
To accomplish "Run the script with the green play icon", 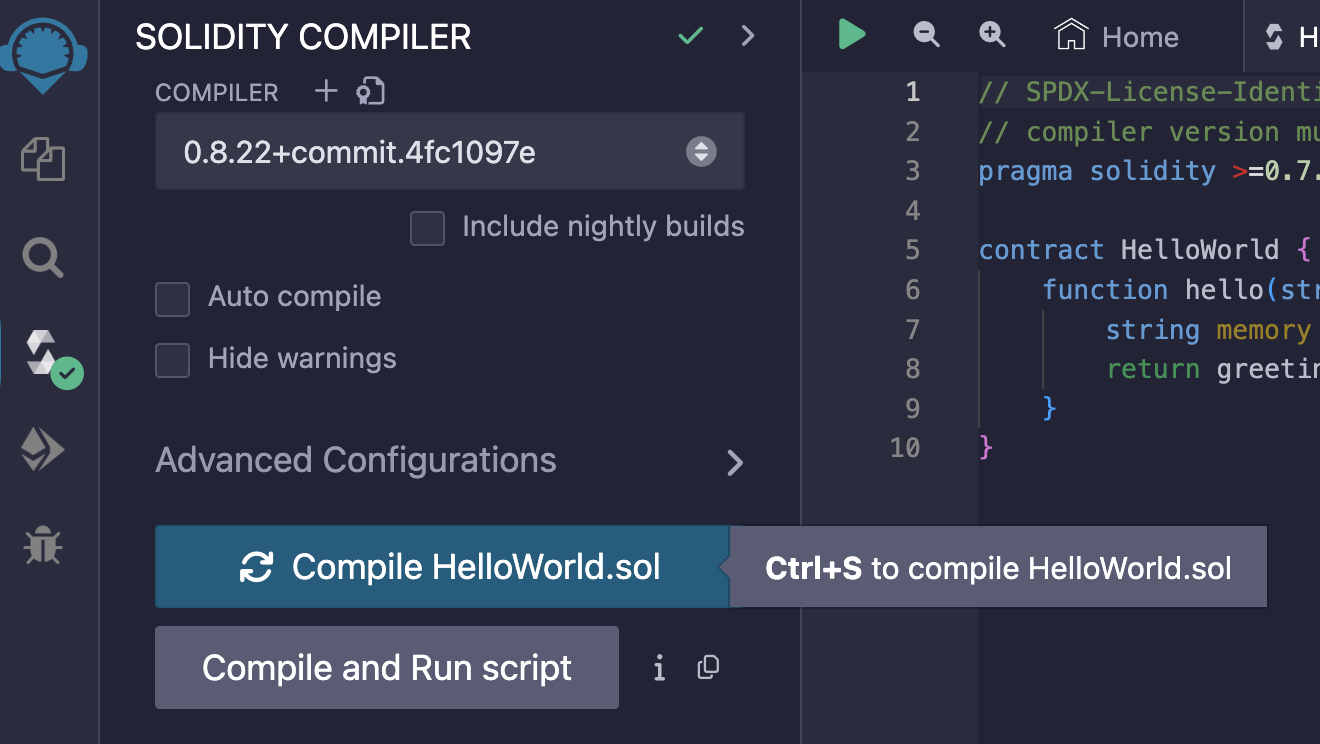I will (x=851, y=34).
